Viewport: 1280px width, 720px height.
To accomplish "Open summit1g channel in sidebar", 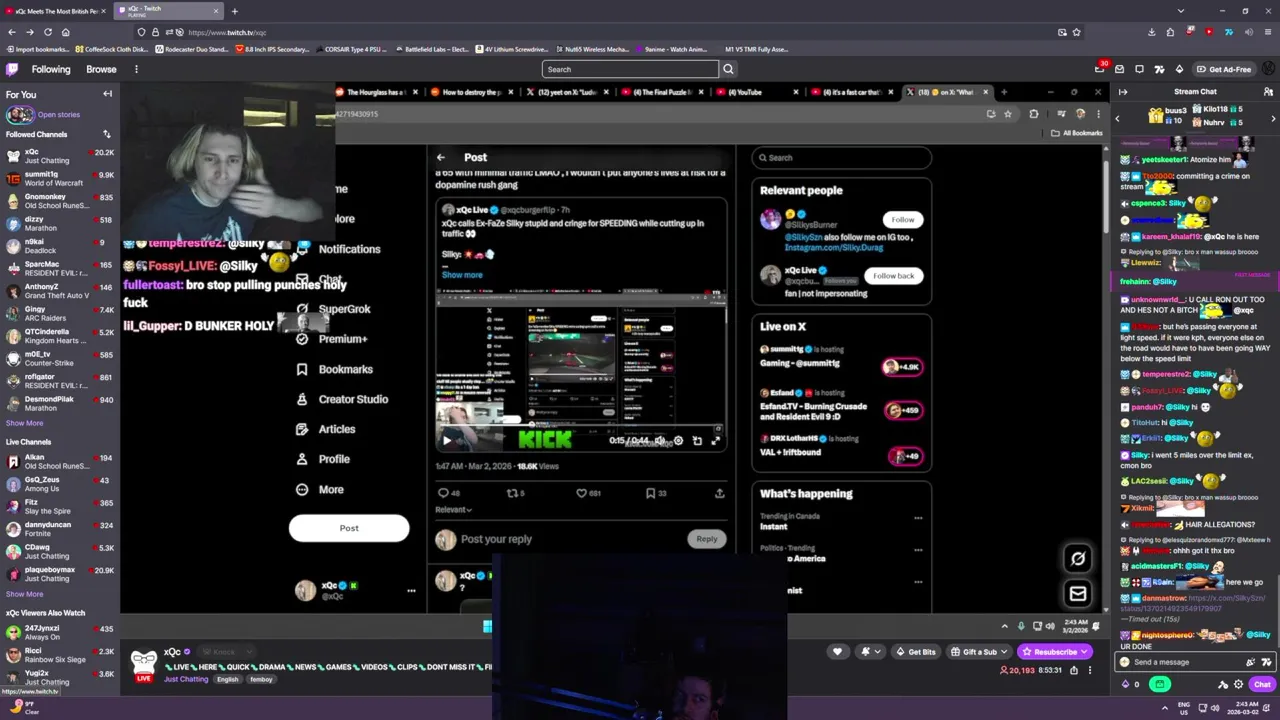I will pyautogui.click(x=60, y=179).
